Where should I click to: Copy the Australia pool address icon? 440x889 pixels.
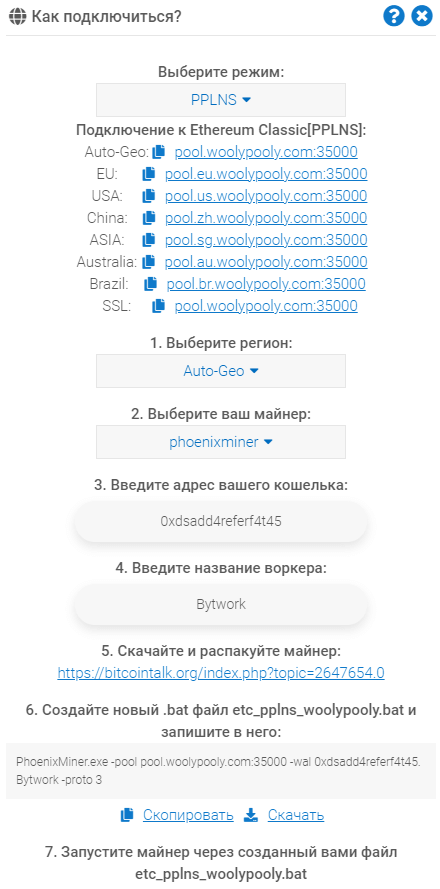[x=149, y=262]
